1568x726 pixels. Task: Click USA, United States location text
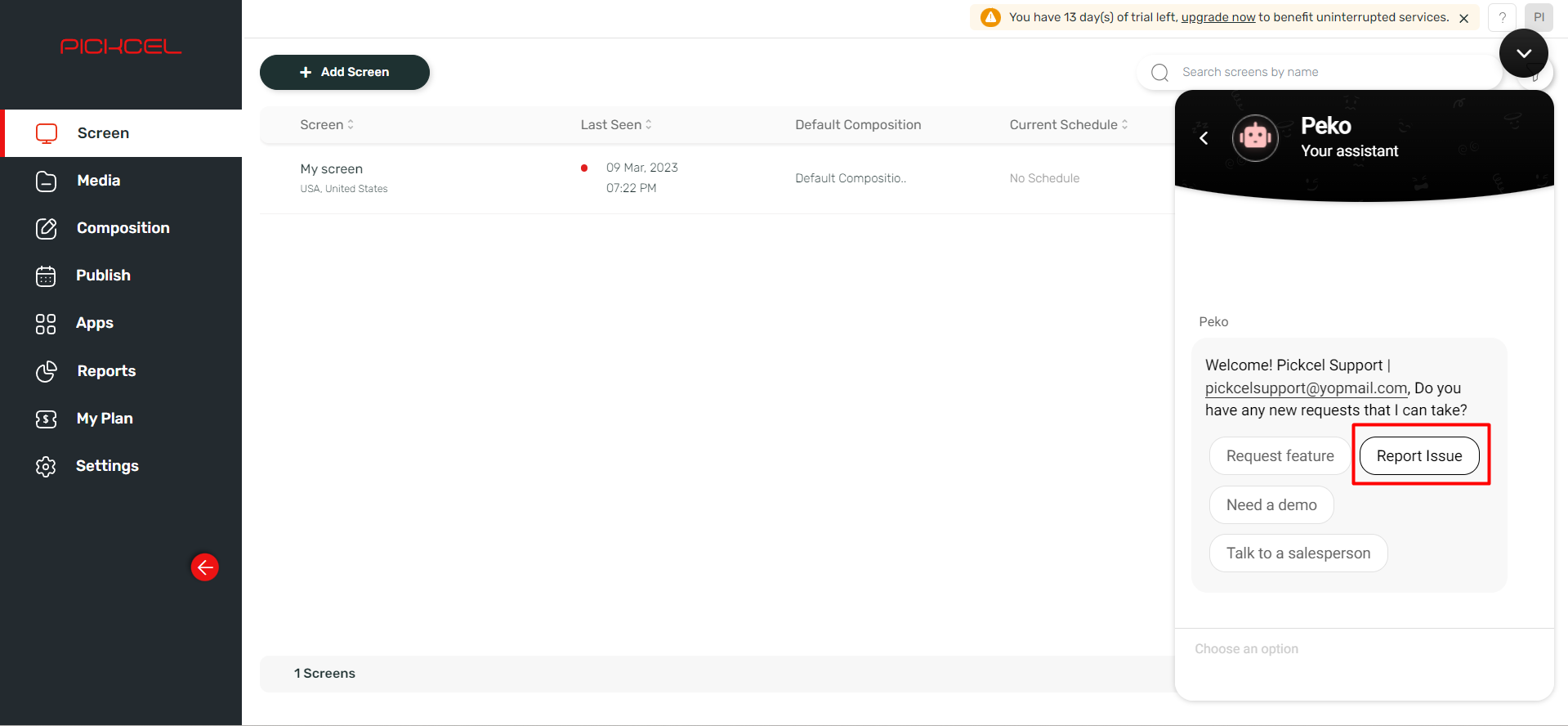344,189
